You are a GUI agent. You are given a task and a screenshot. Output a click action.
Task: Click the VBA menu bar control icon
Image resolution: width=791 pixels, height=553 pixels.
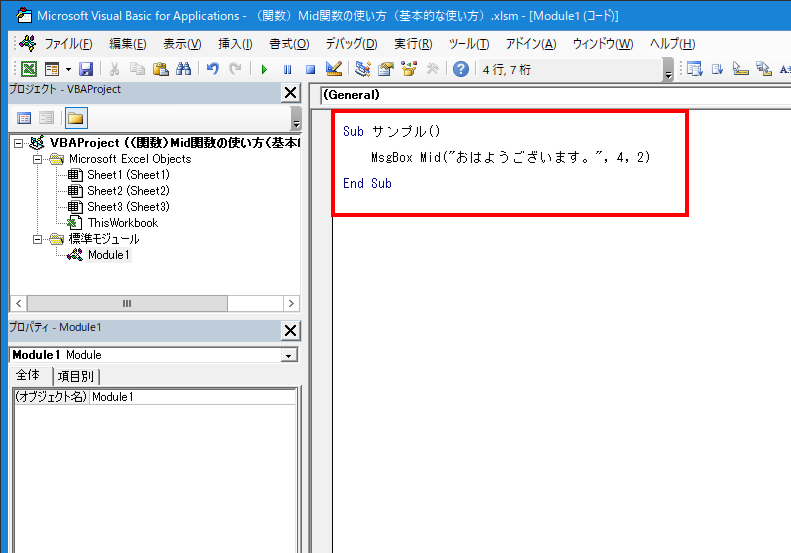tap(28, 44)
